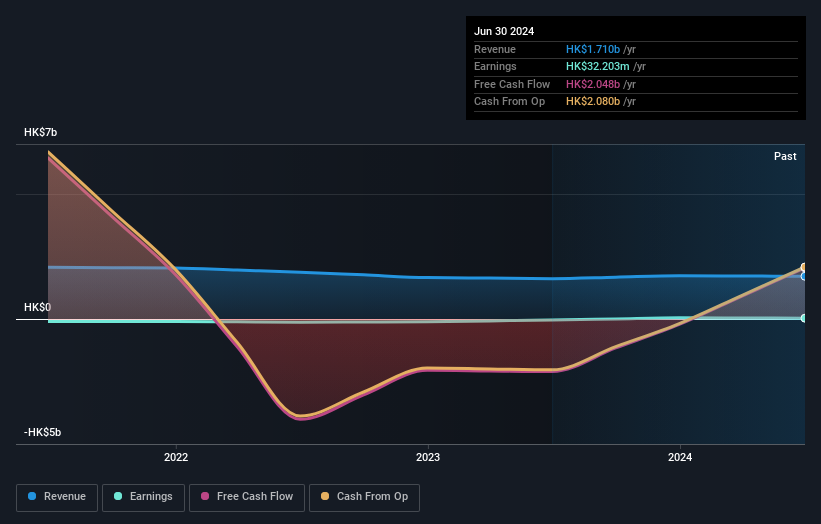
Task: Click the -HK$5b y-axis label
Action: click(x=42, y=432)
